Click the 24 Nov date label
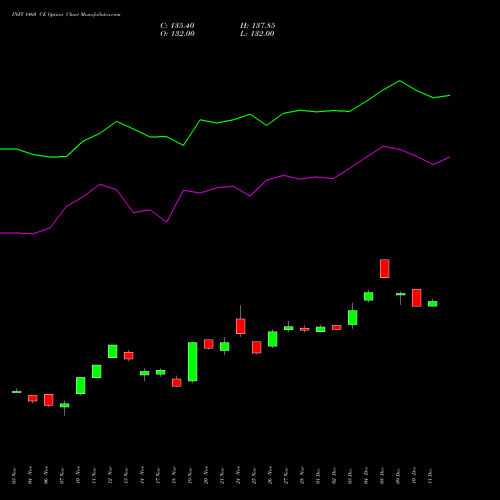The image size is (500, 500). (238, 476)
